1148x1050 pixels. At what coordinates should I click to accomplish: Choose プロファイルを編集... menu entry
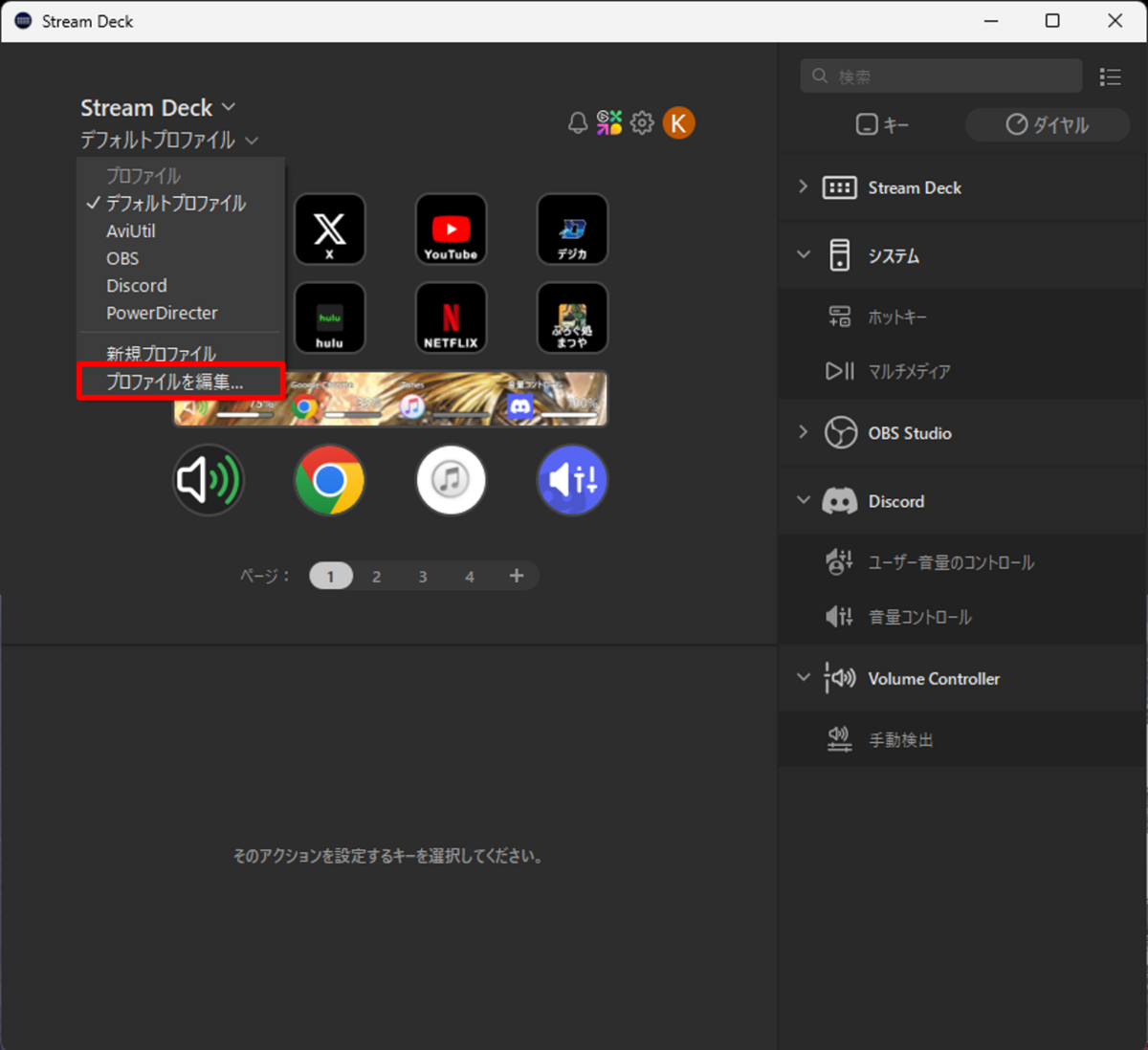coord(181,382)
